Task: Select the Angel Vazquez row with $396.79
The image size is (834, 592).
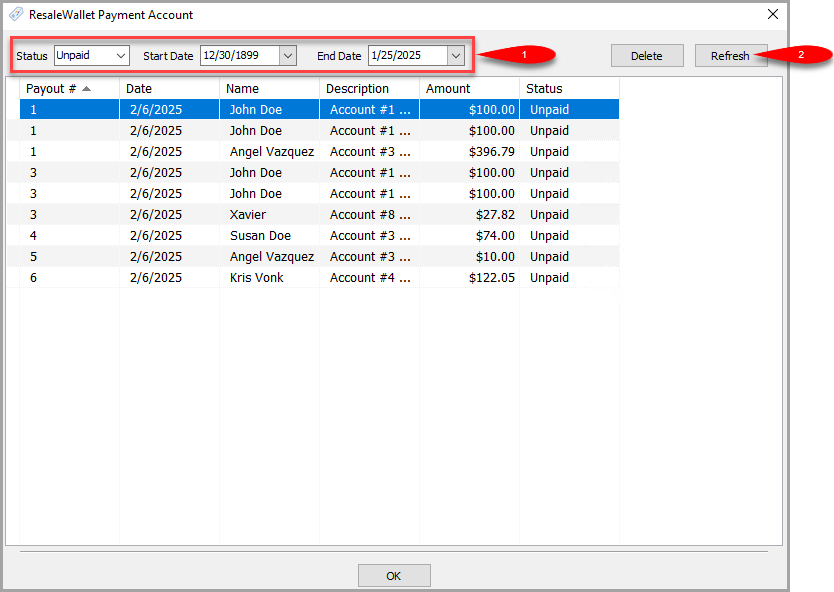Action: click(x=319, y=152)
